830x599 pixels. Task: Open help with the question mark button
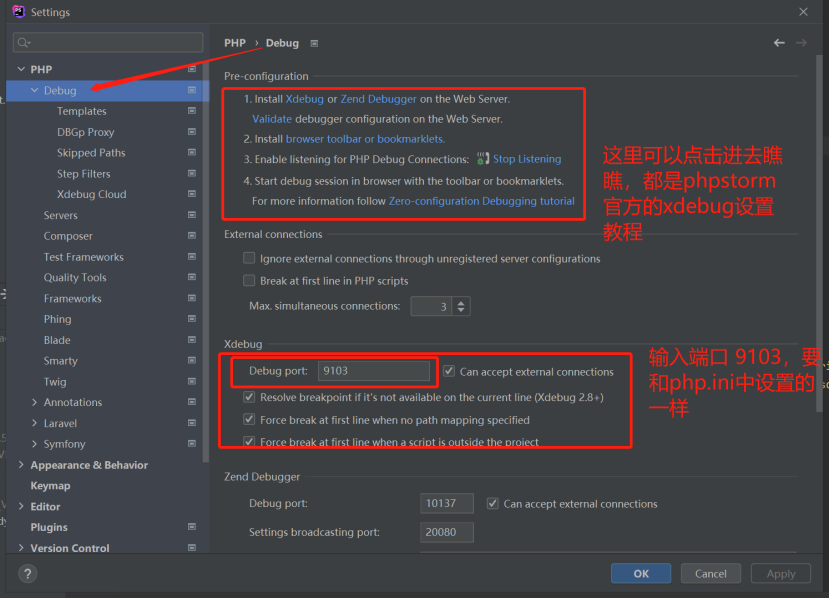pos(28,574)
